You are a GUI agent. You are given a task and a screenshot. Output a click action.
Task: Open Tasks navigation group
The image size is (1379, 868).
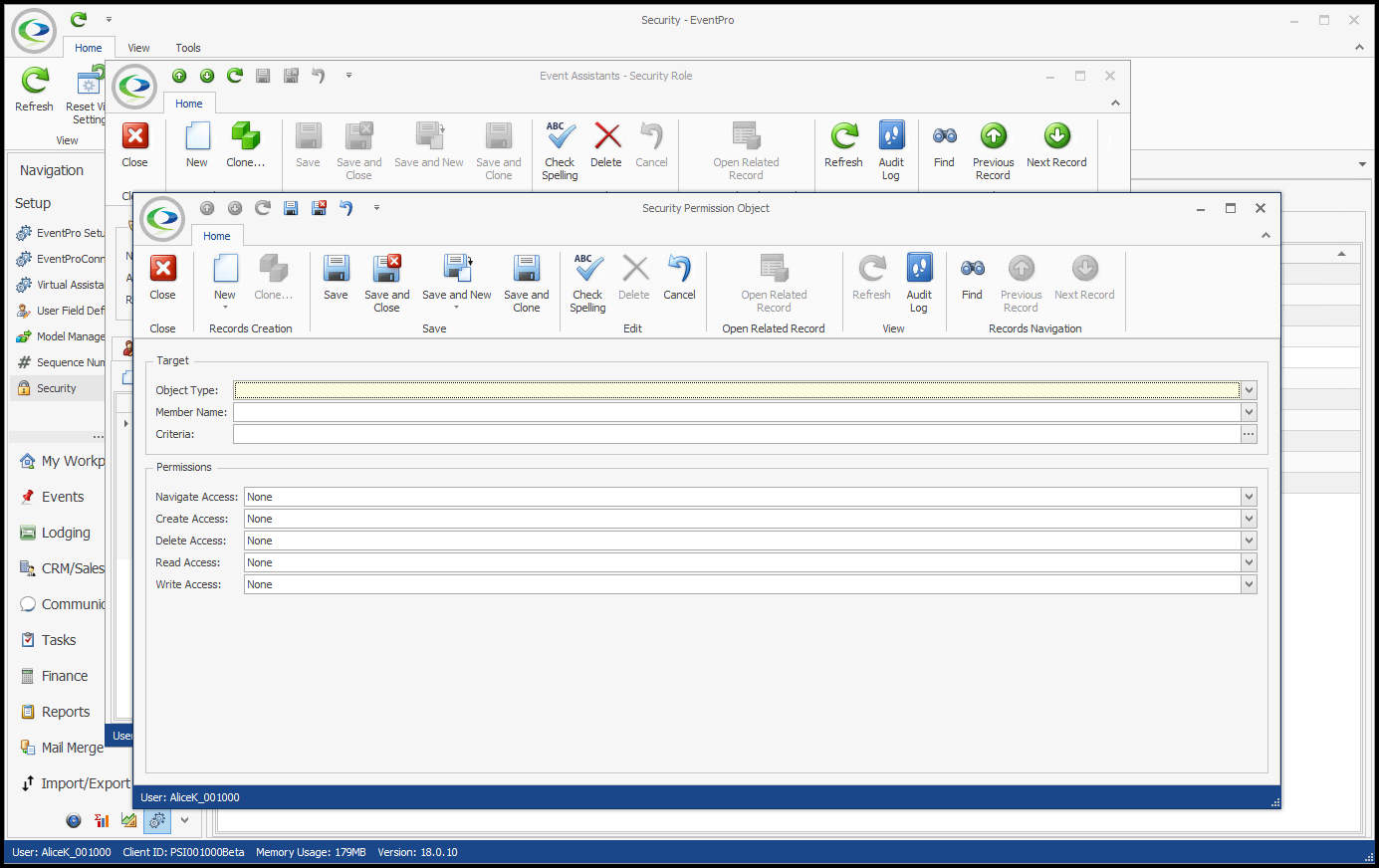pos(59,640)
